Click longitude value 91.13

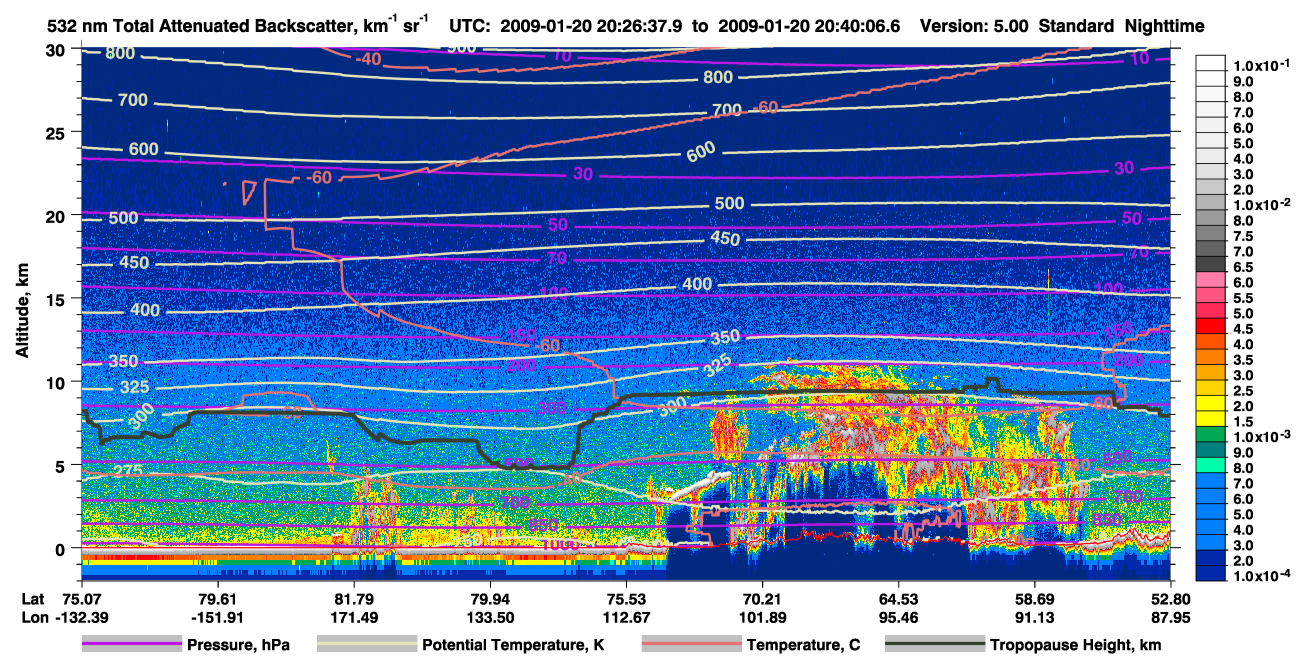pyautogui.click(x=1035, y=617)
